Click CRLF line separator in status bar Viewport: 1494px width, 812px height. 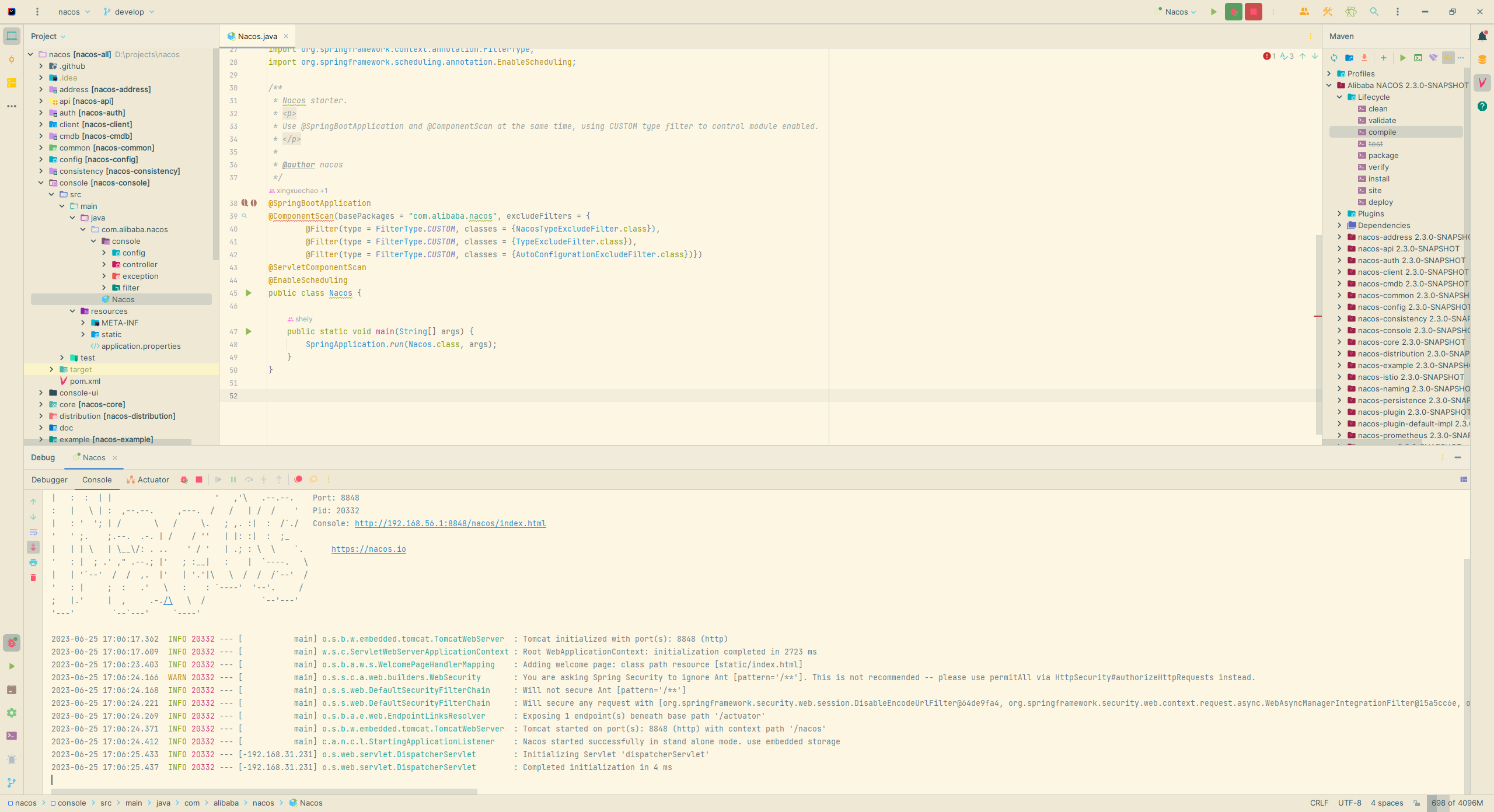pos(1319,803)
